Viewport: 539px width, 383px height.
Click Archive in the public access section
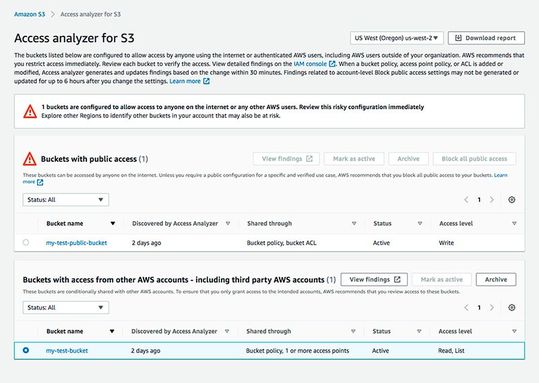(408, 159)
